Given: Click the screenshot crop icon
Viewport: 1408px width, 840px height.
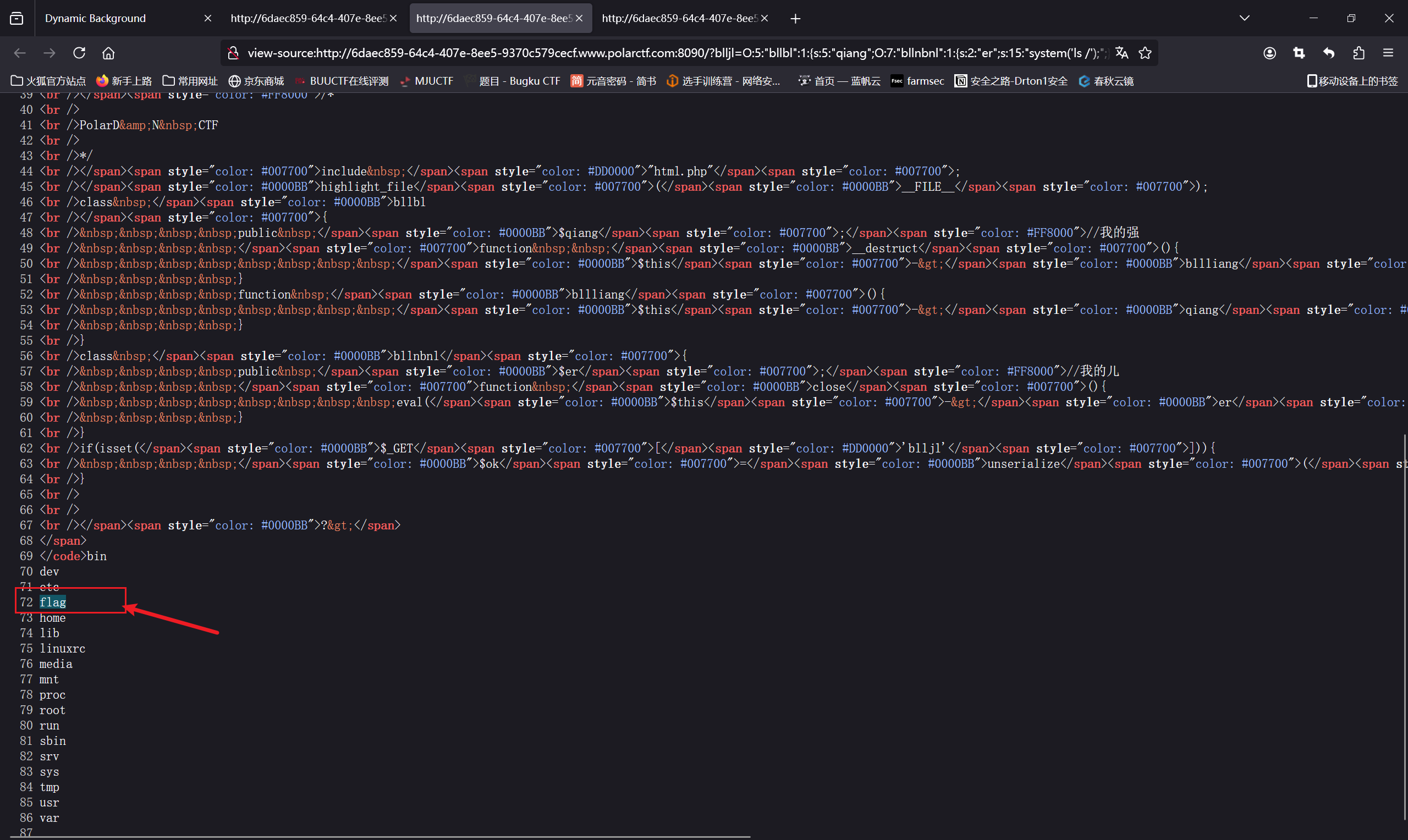Looking at the screenshot, I should coord(1299,53).
